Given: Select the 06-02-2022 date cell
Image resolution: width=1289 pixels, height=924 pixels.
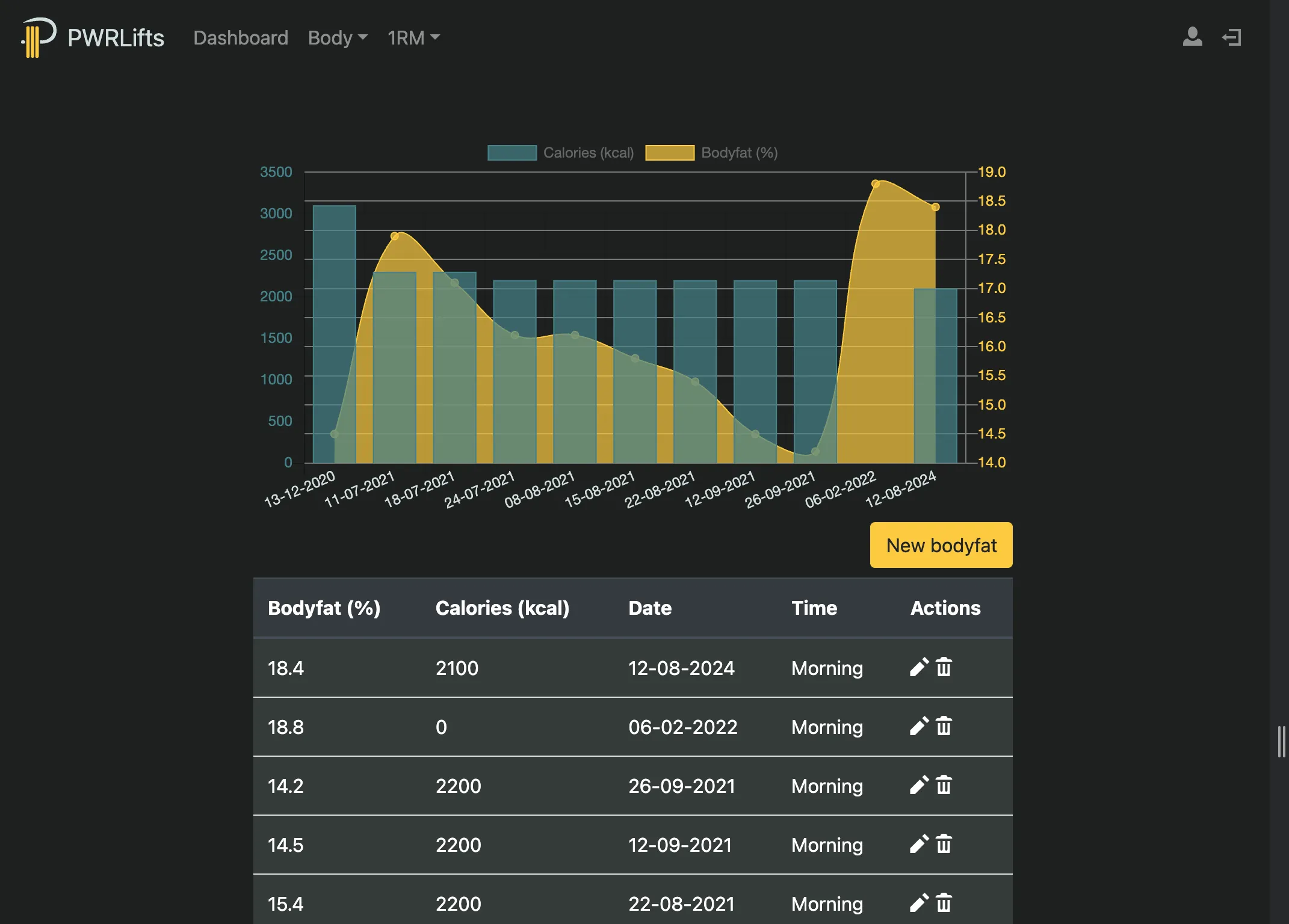Looking at the screenshot, I should pos(683,727).
